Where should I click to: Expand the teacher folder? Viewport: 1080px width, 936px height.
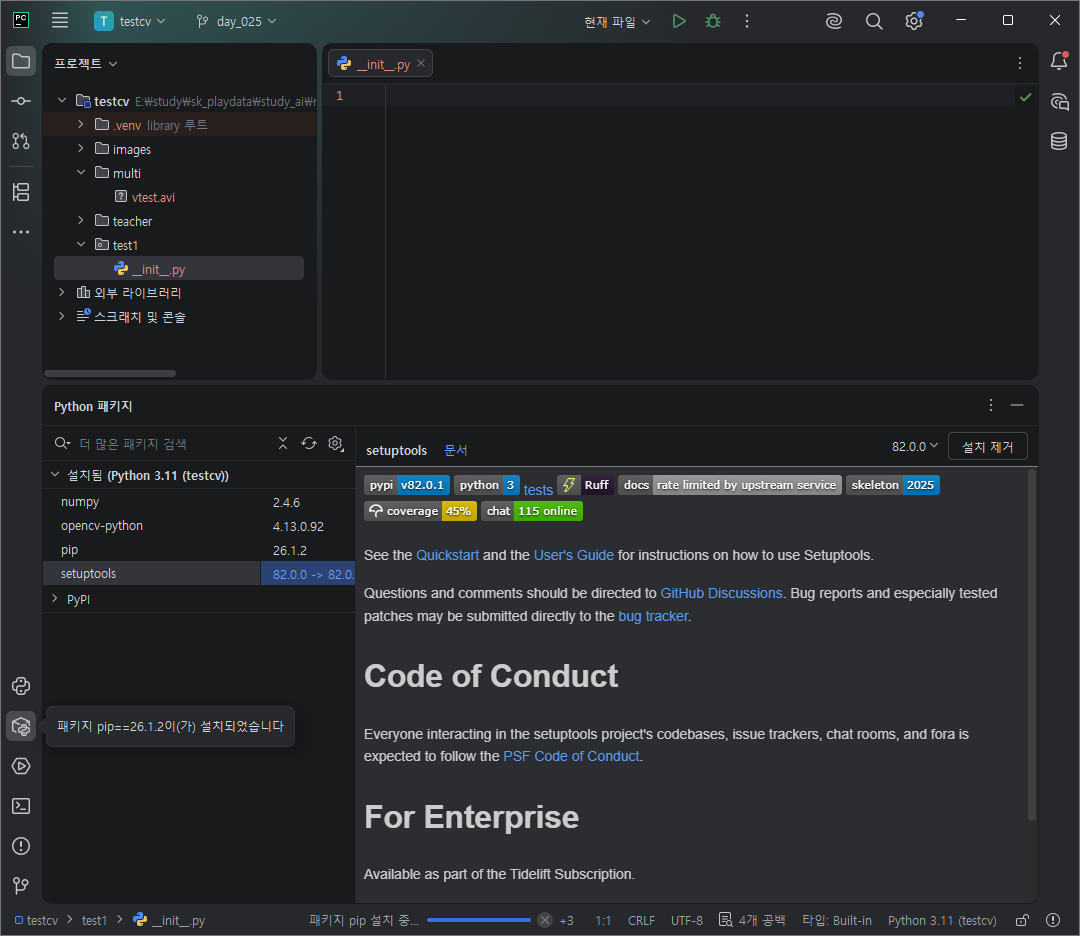(x=81, y=220)
